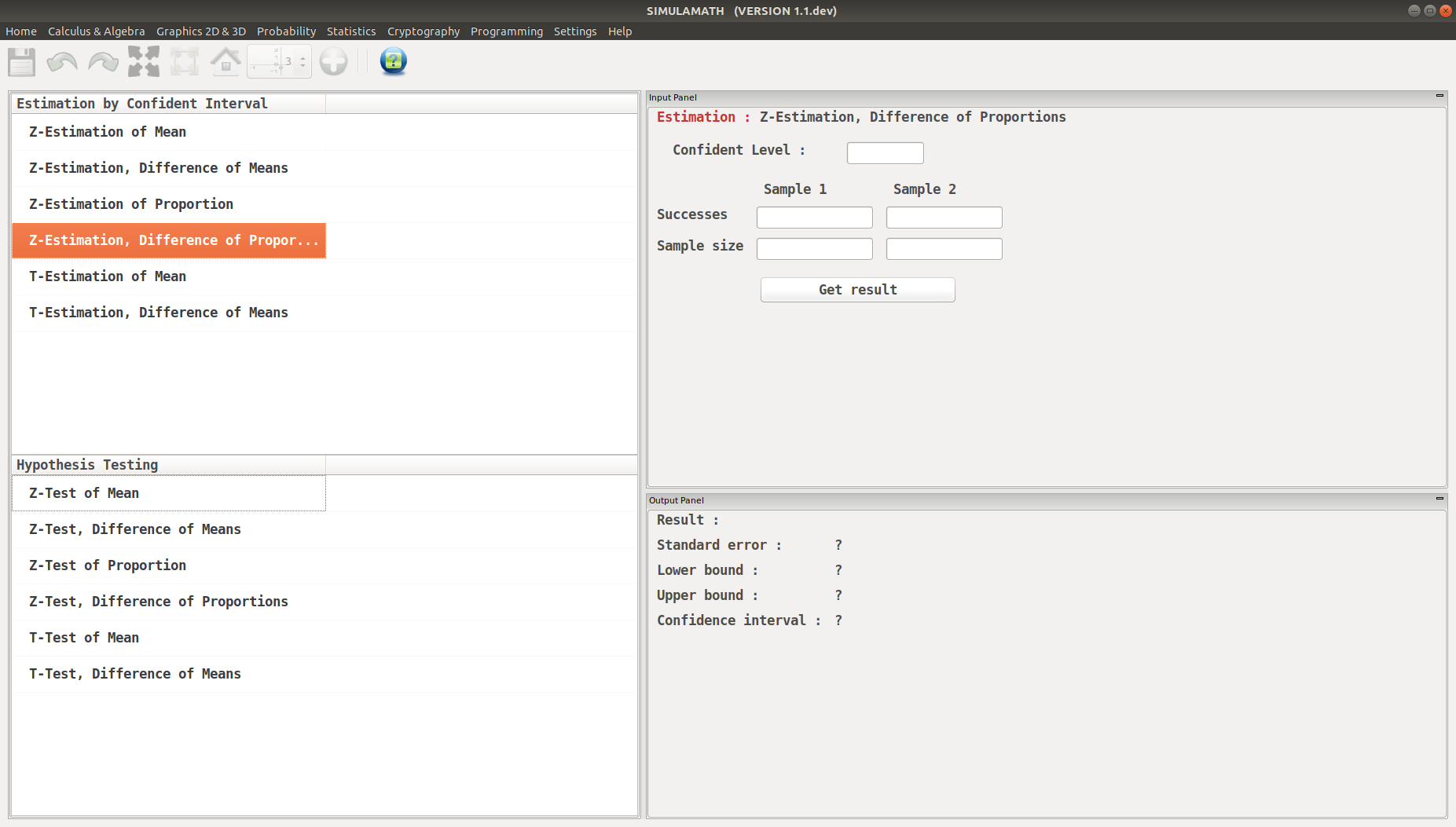Click the Confident Level input field
This screenshot has height=827, width=1456.
point(886,152)
